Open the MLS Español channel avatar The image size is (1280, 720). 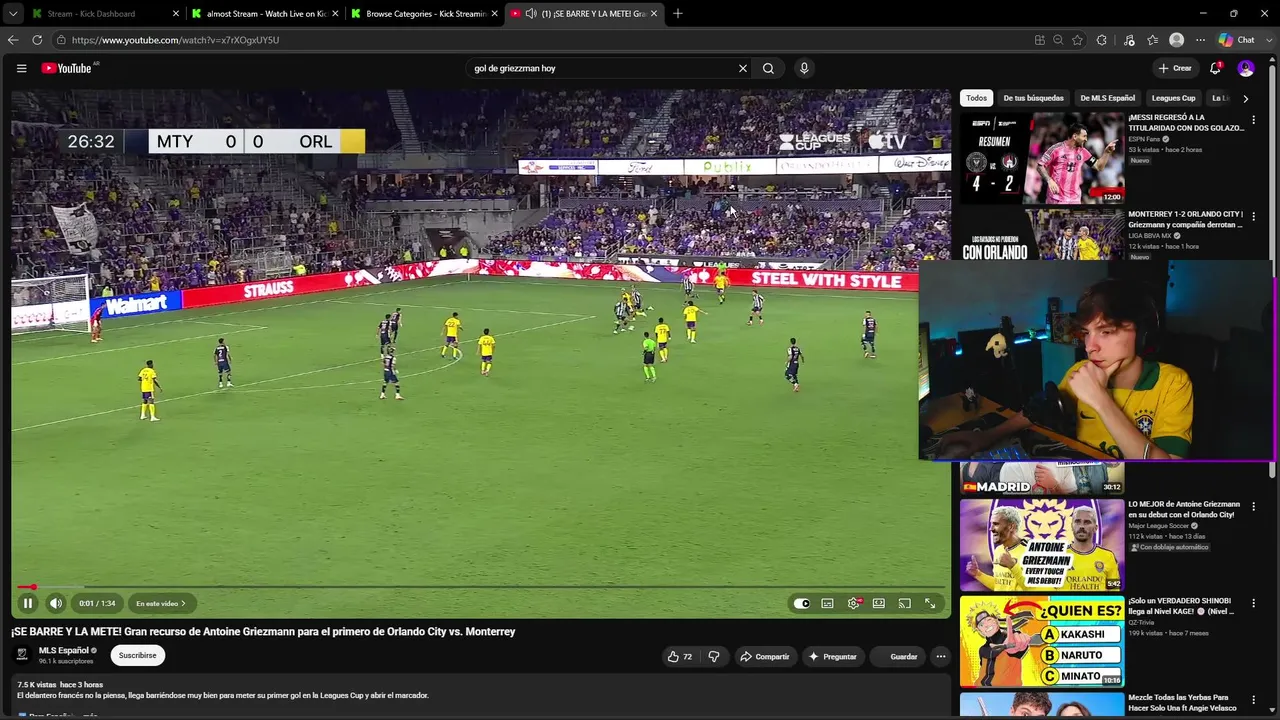click(21, 655)
